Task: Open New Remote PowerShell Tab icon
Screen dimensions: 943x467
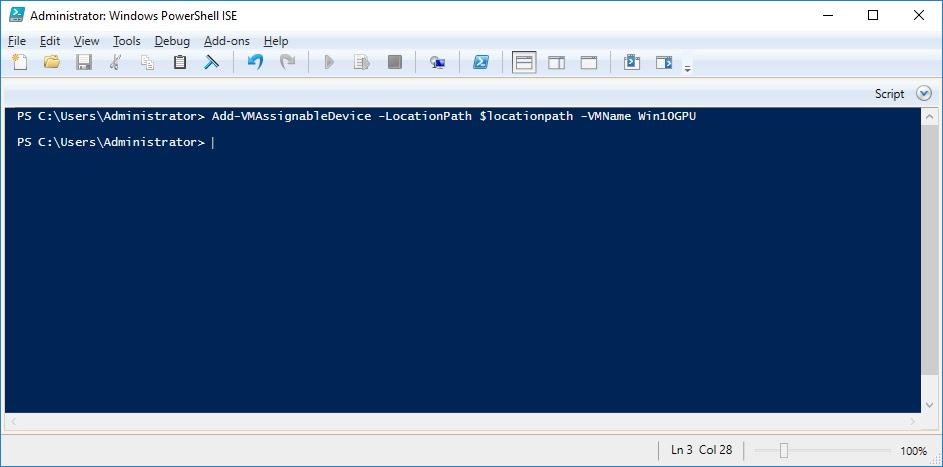Action: click(x=438, y=63)
